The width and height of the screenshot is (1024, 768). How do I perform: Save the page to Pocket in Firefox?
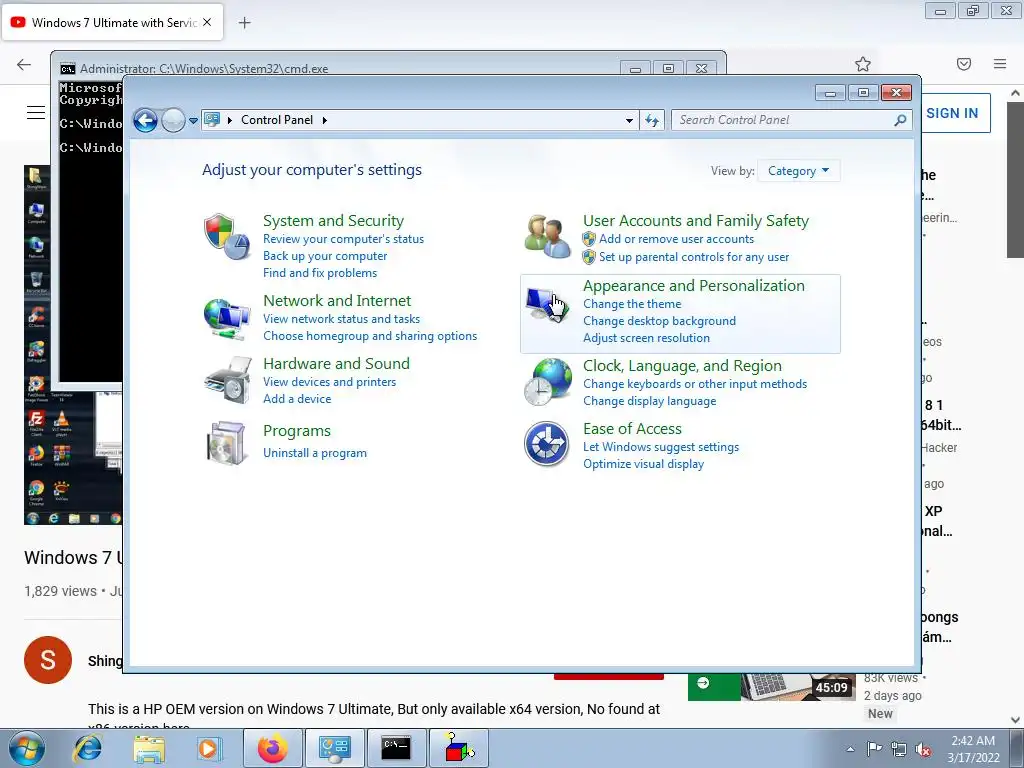click(x=964, y=64)
